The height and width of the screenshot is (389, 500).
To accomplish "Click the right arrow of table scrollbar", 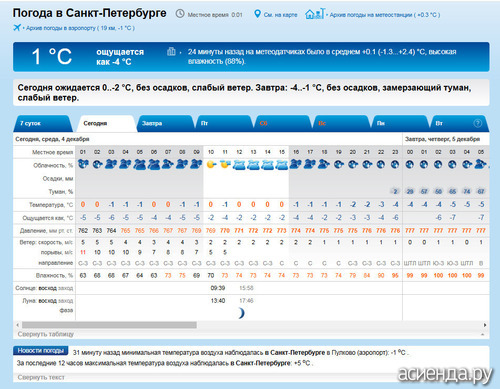I will 485,325.
